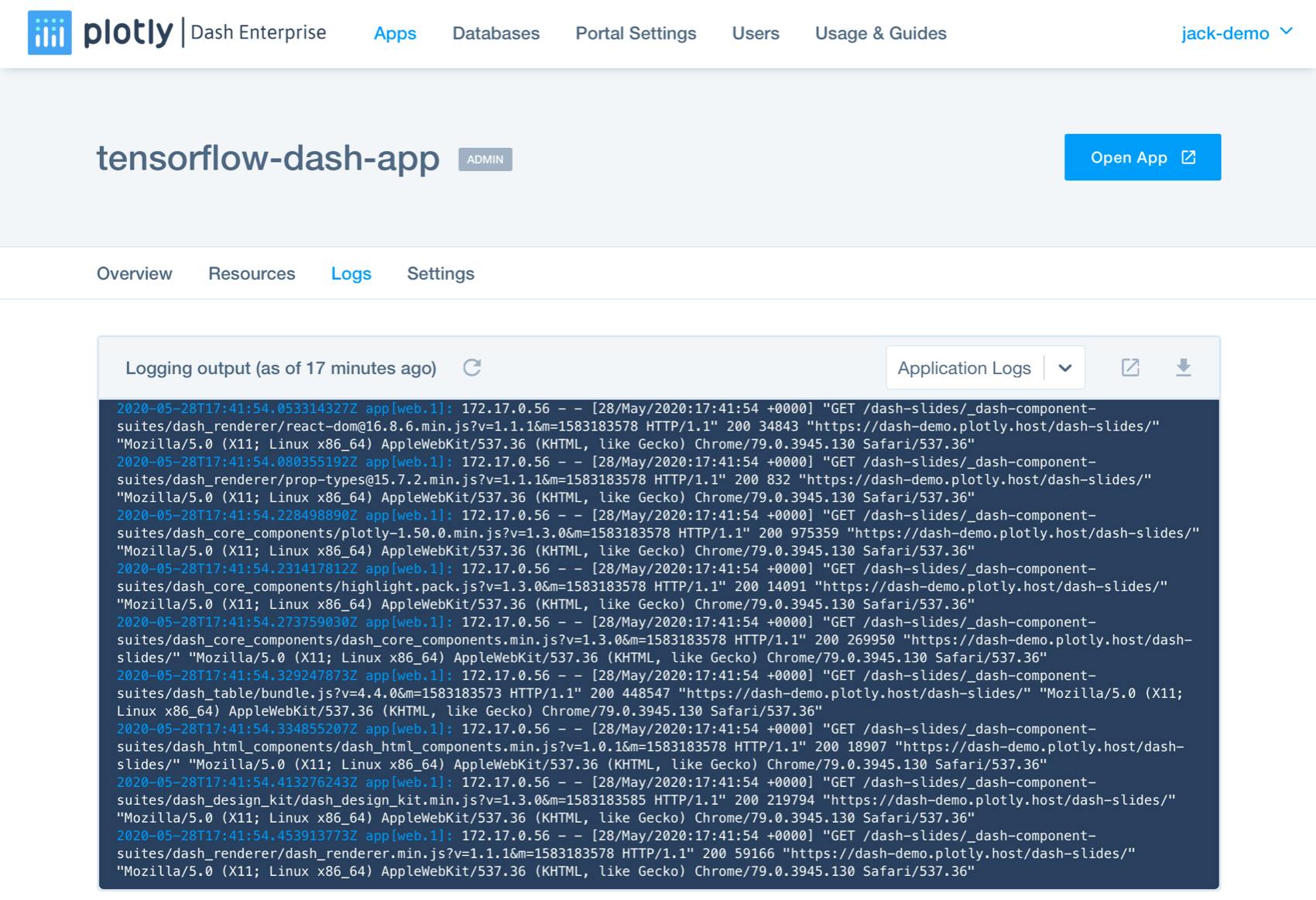1316x900 pixels.
Task: Switch to the Overview tab
Action: click(x=135, y=273)
